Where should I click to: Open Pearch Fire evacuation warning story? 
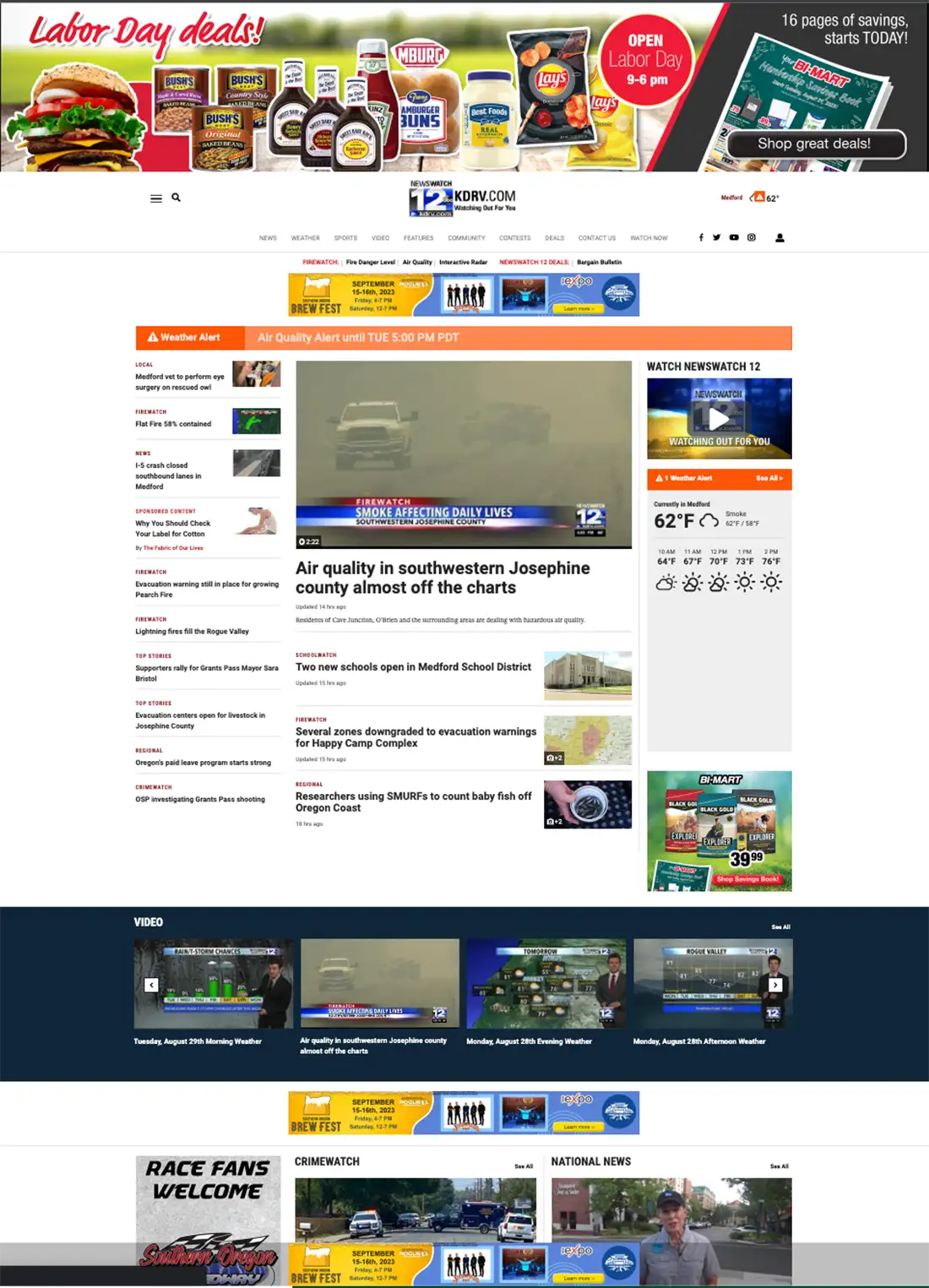tap(207, 589)
